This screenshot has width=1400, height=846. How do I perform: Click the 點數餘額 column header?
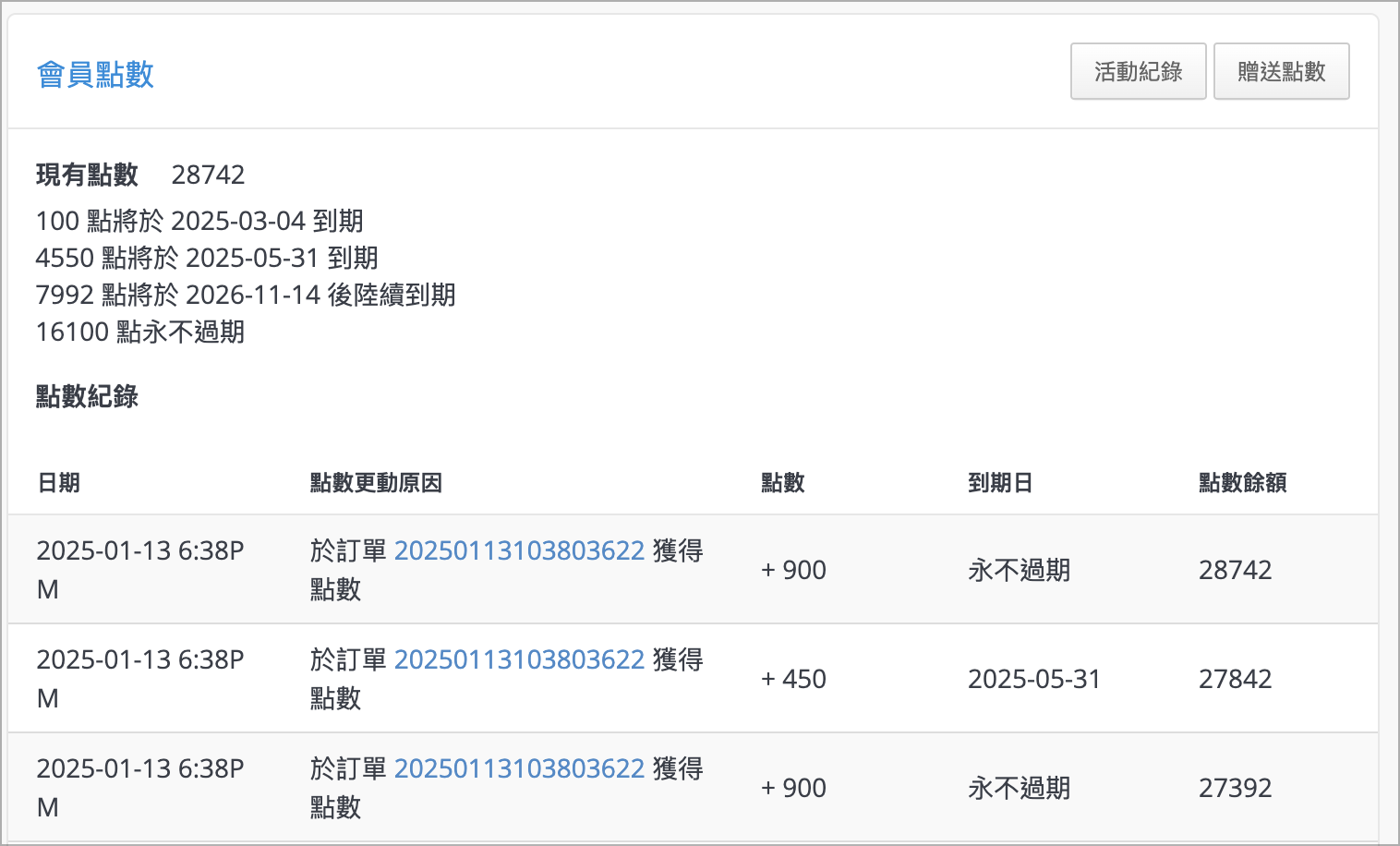pos(1242,482)
